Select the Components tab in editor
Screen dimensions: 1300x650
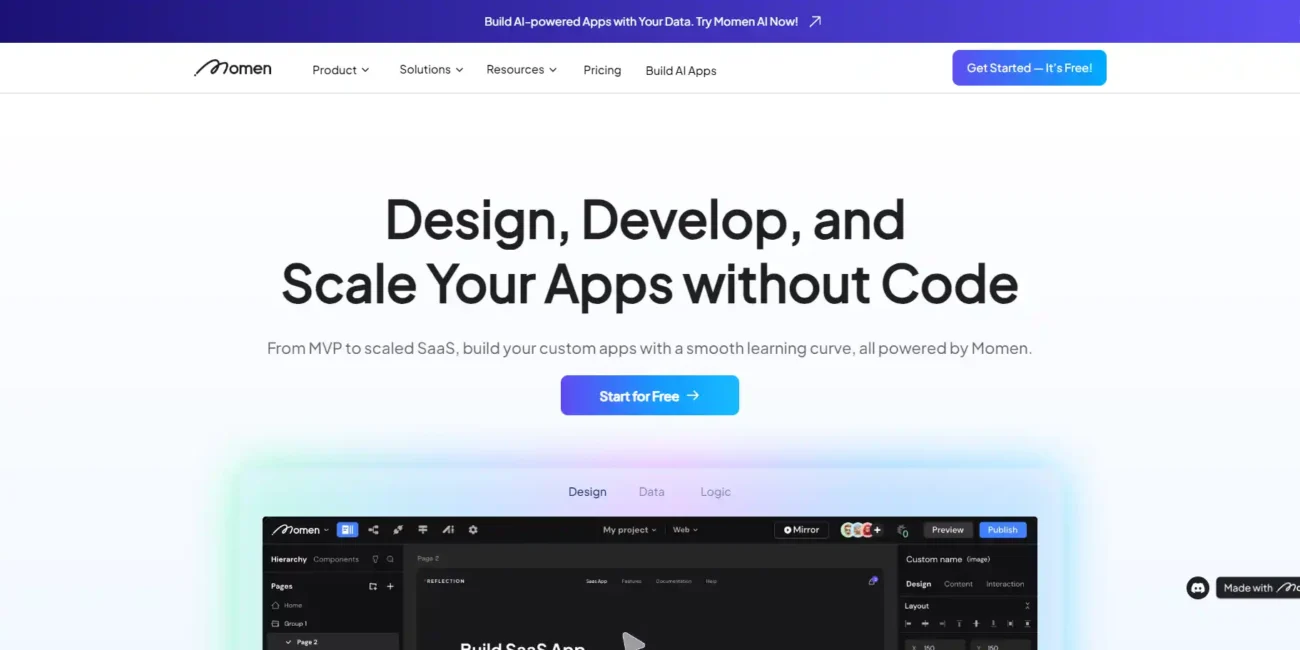coord(336,559)
